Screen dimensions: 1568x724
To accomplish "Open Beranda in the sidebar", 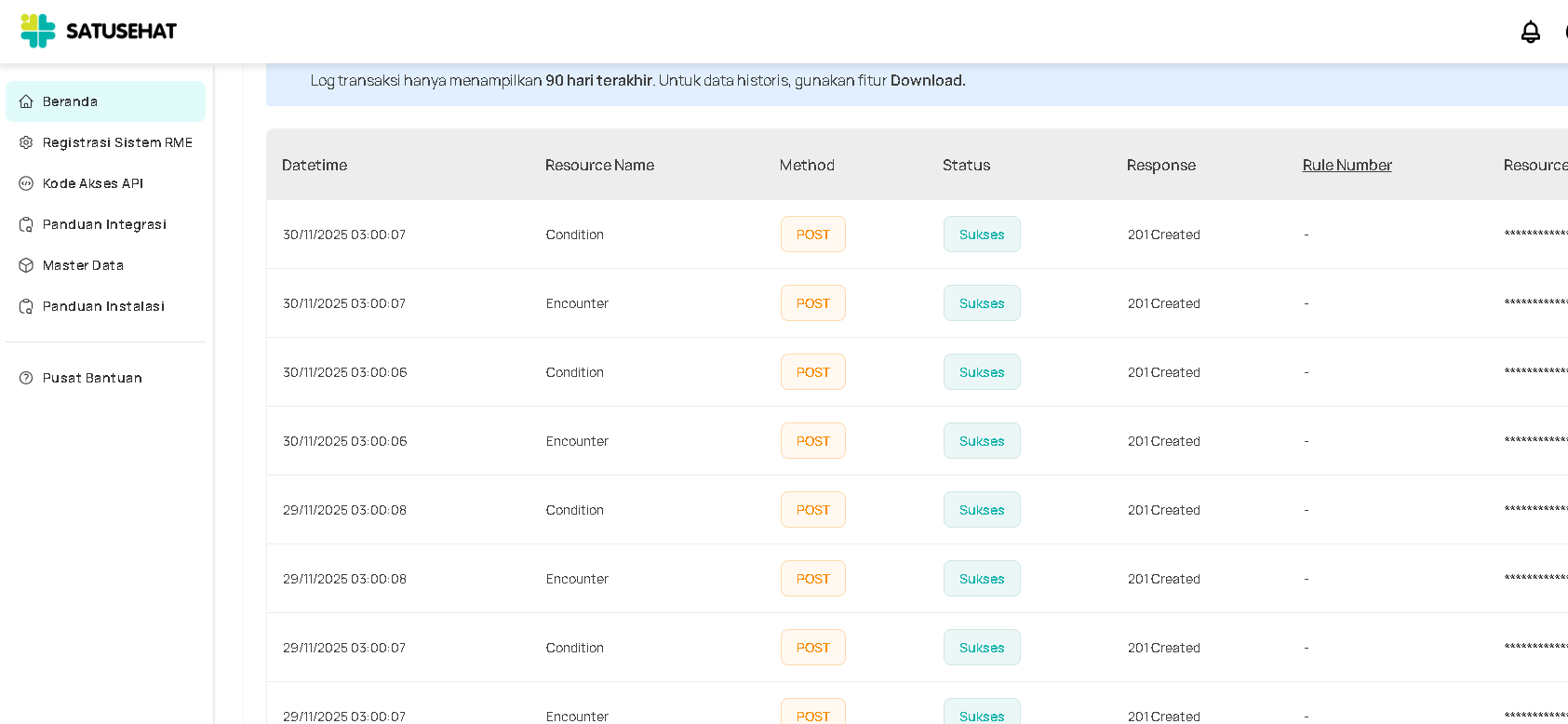I will pos(105,101).
